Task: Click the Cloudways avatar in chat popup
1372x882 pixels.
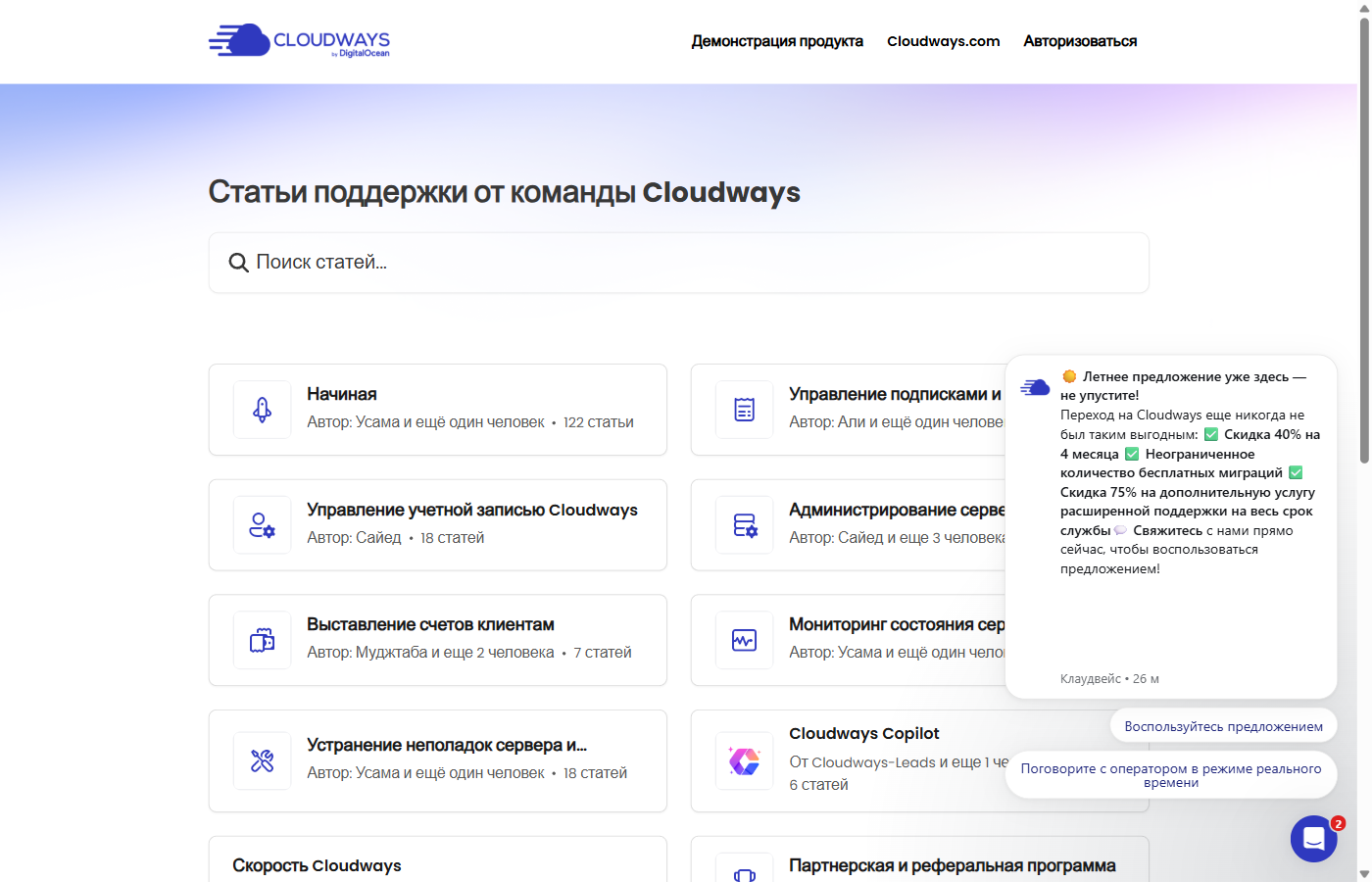Action: click(x=1035, y=387)
